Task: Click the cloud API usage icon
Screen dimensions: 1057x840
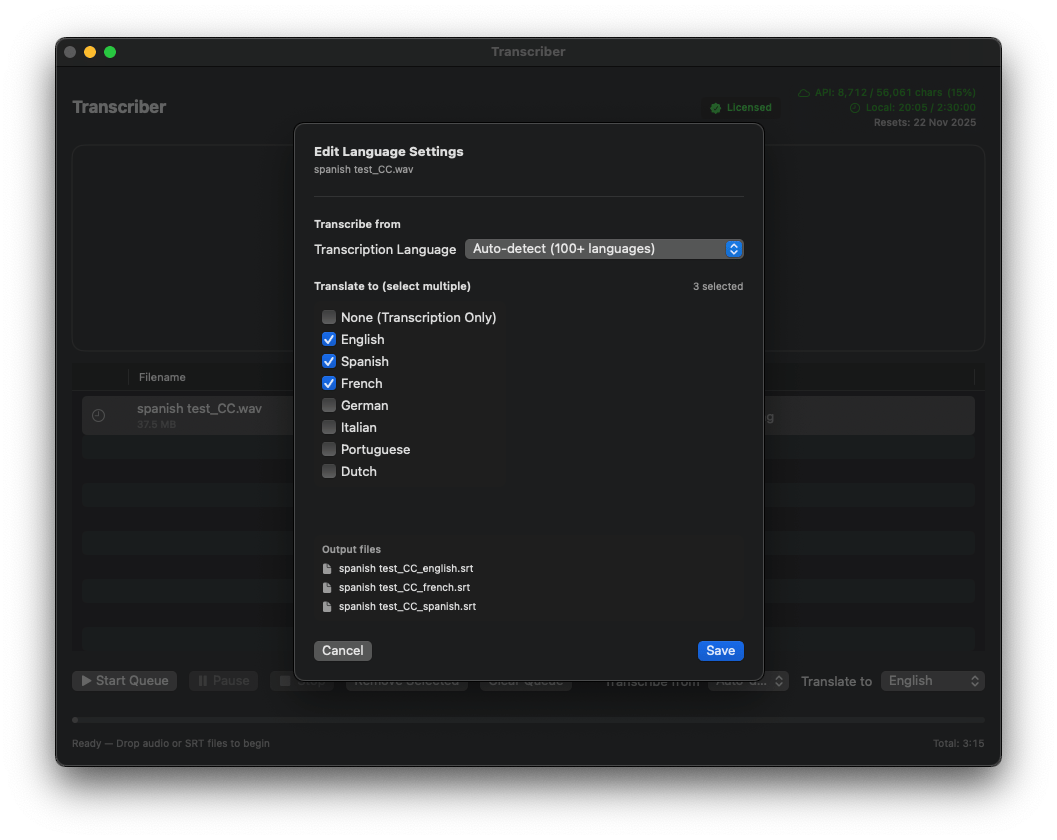Action: tap(804, 93)
